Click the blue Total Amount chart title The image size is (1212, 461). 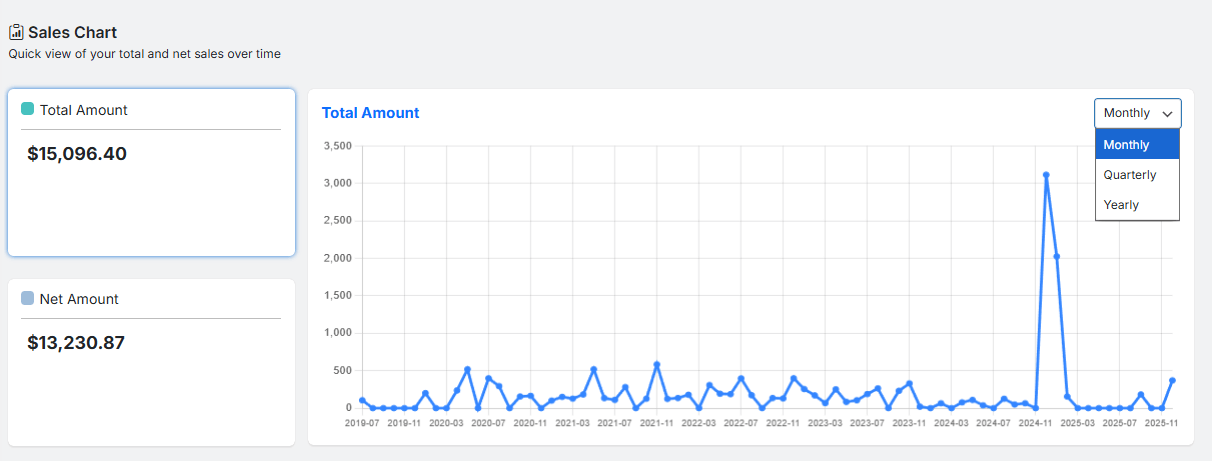pyautogui.click(x=370, y=113)
